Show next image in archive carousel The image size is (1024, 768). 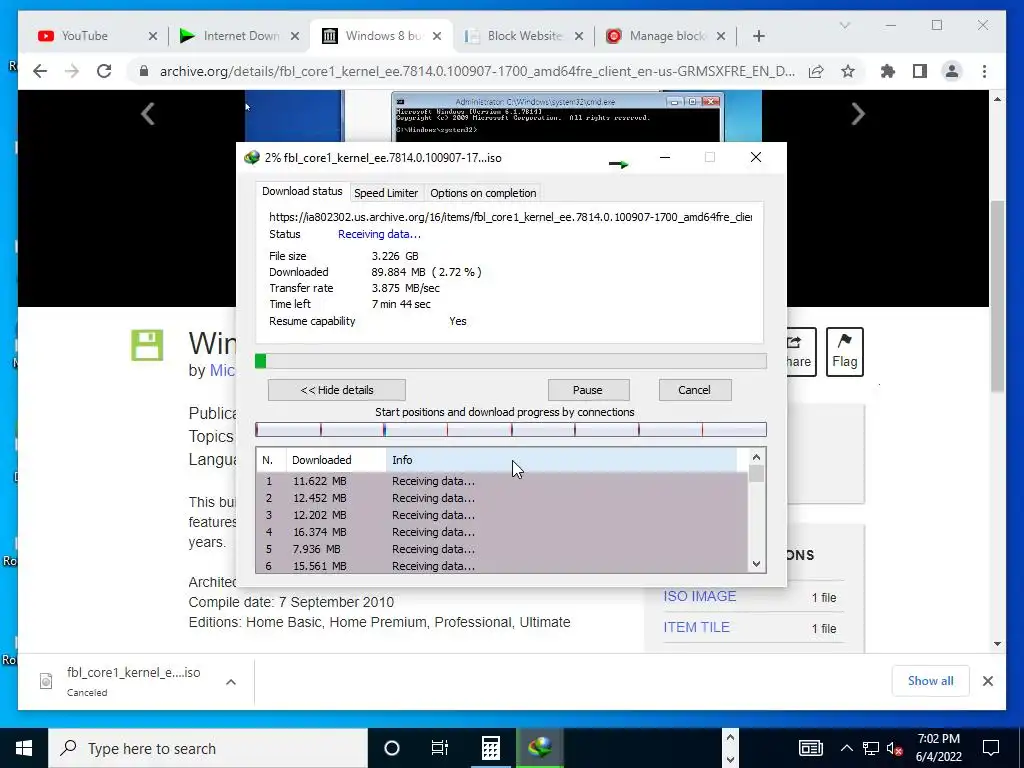(x=858, y=114)
